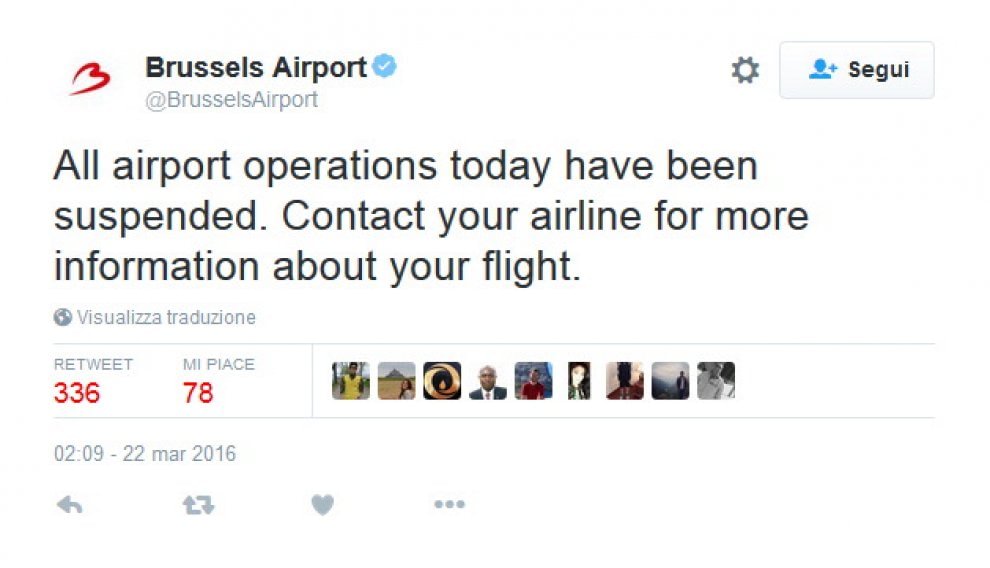This screenshot has width=990, height=568.
Task: View the 78 Mi piace count
Action: [x=198, y=393]
